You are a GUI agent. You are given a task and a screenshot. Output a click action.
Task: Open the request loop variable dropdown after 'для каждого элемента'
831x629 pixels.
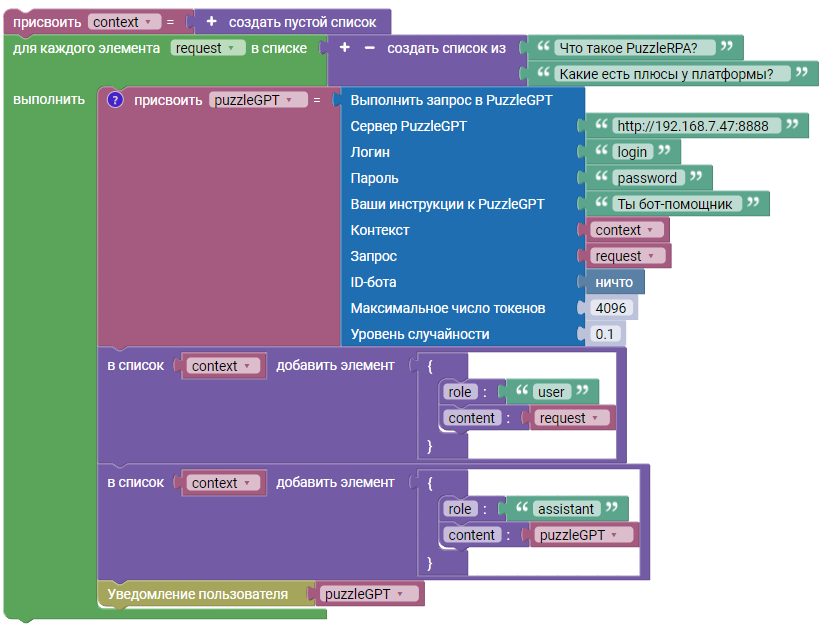click(x=208, y=48)
